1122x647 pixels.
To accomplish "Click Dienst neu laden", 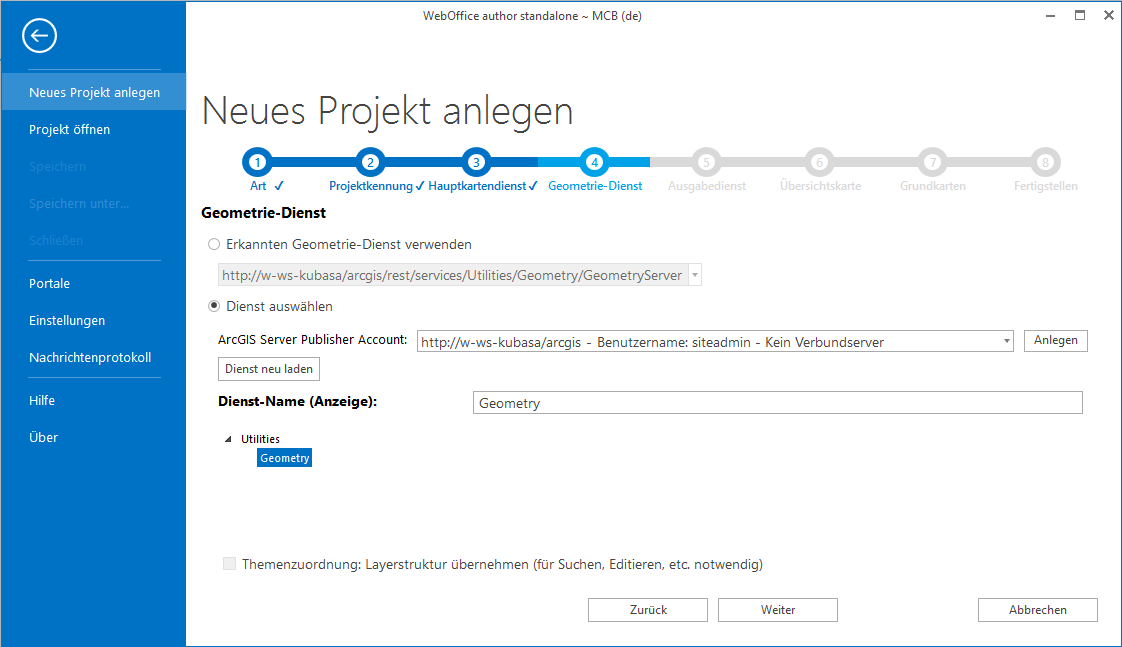I will [x=268, y=368].
